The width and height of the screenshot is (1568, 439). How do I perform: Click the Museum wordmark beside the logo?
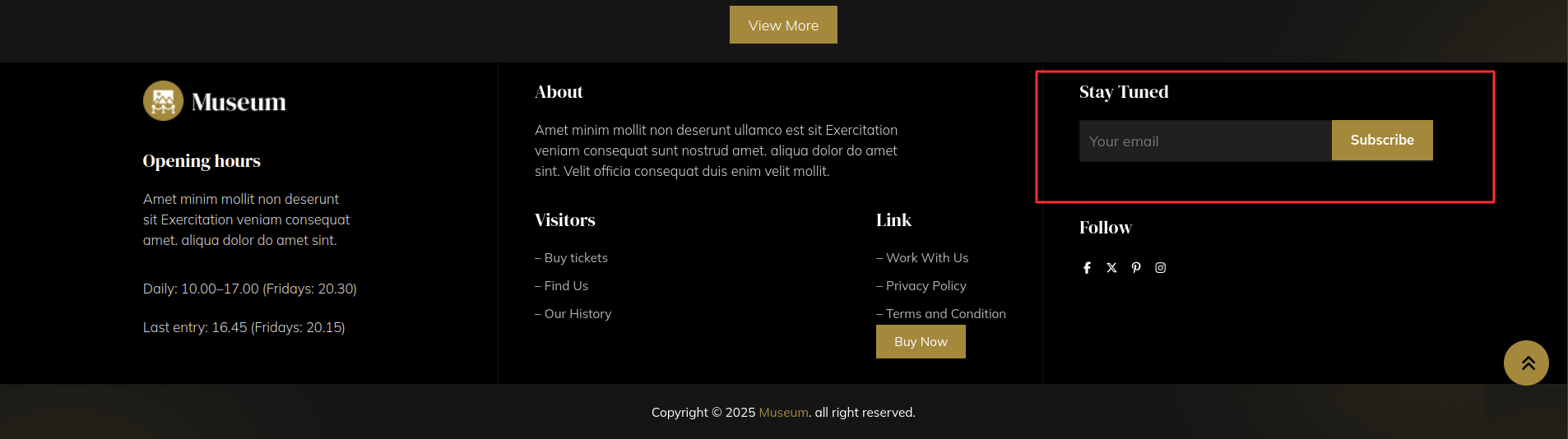(239, 102)
